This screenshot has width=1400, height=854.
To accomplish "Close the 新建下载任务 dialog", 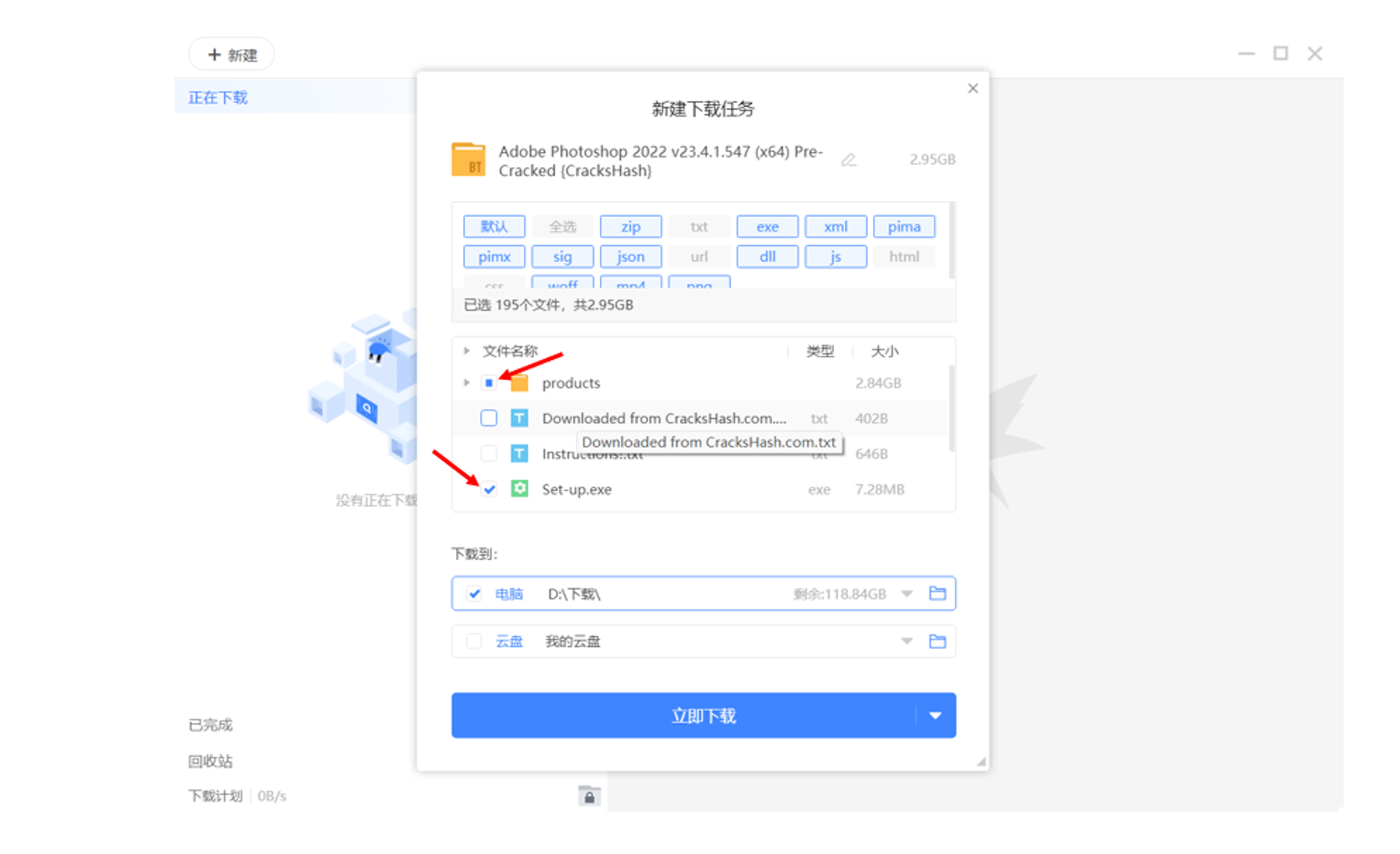I will pos(972,88).
